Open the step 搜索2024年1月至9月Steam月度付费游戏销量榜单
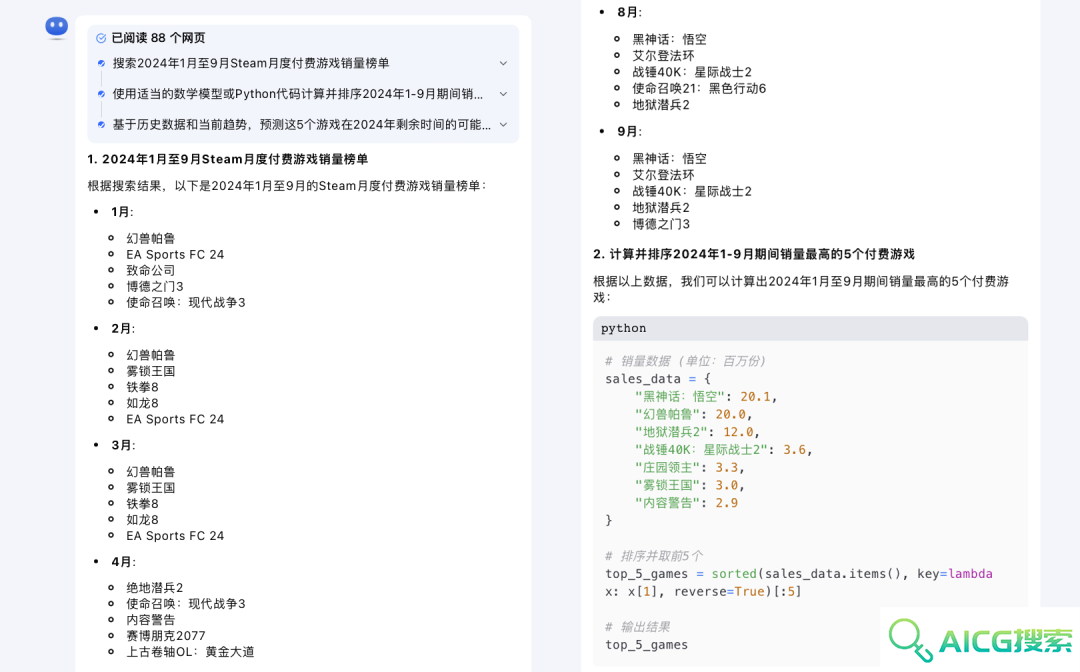 (251, 63)
